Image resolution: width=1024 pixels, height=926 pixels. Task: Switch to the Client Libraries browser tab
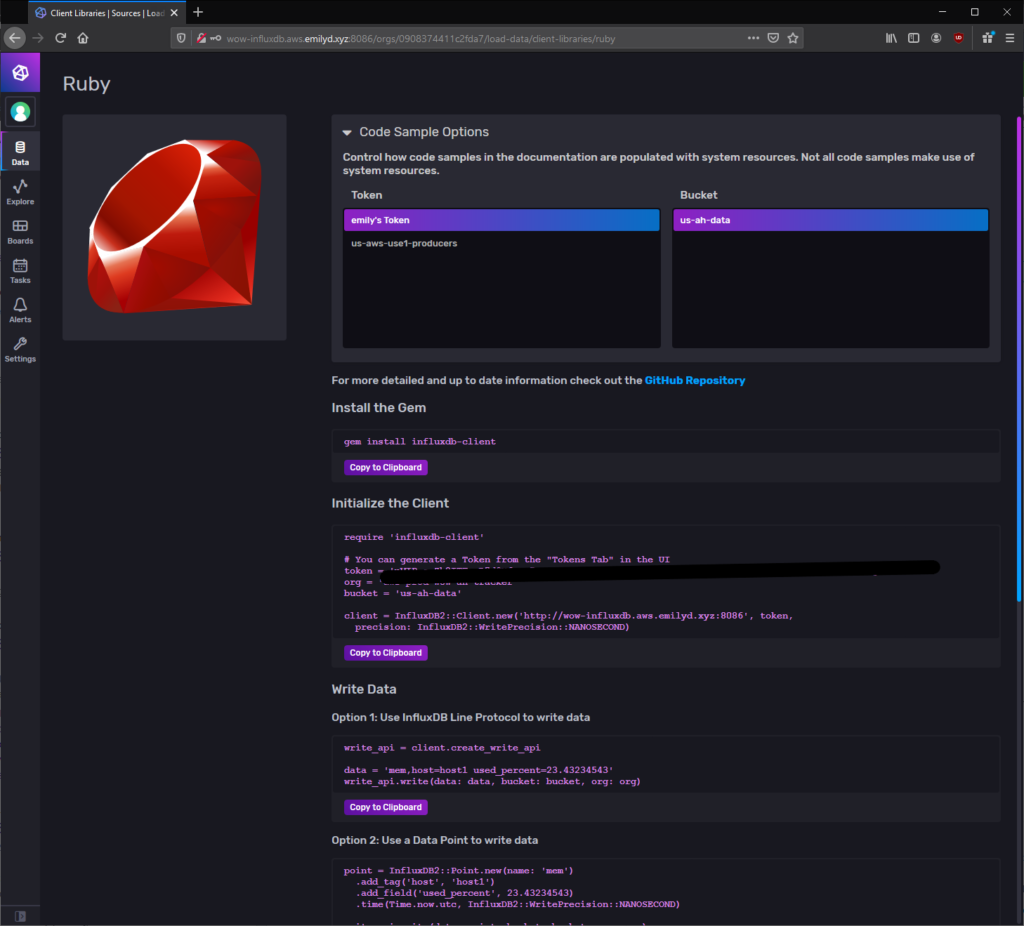[100, 12]
